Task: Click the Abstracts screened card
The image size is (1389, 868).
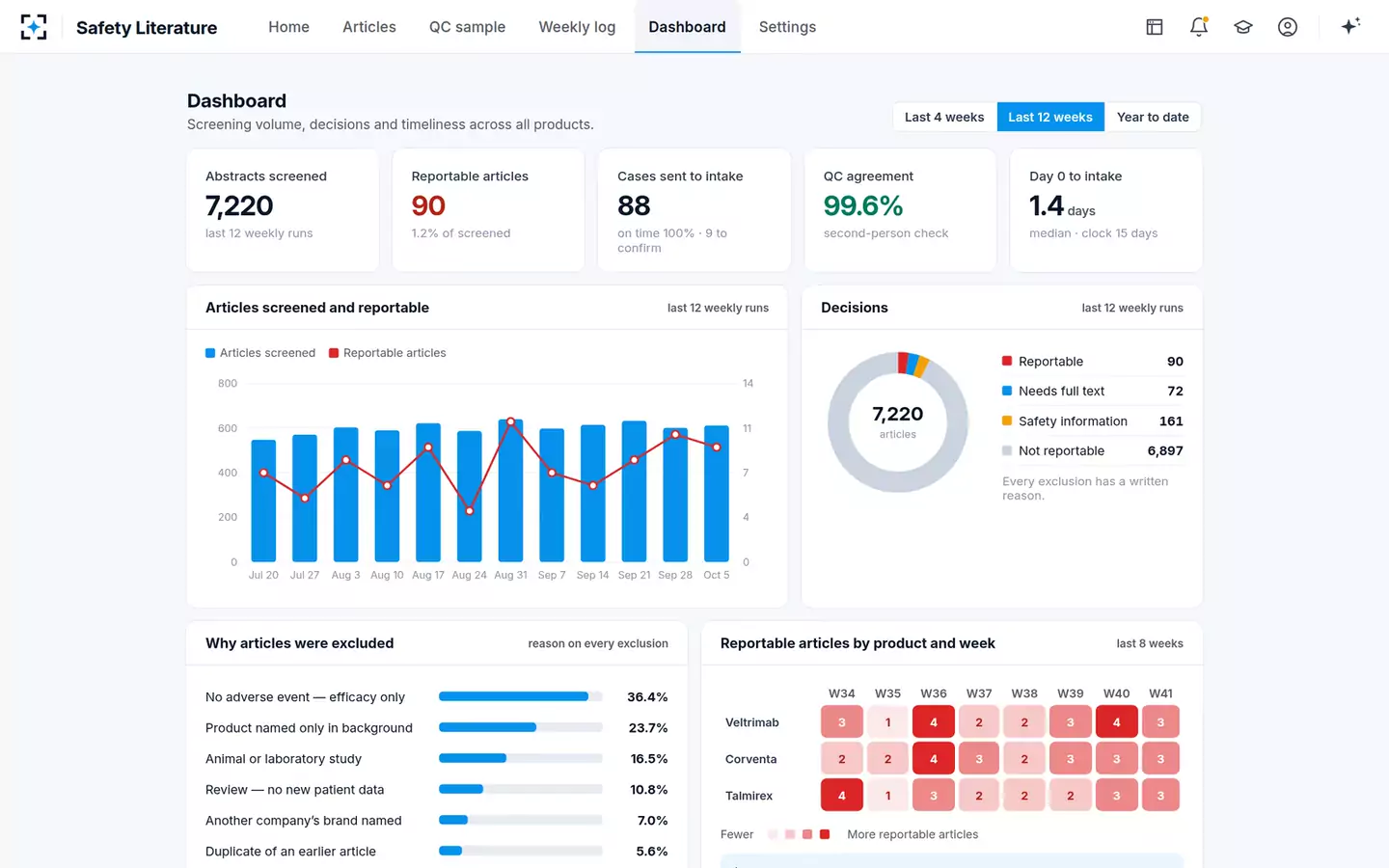Action: 283,210
